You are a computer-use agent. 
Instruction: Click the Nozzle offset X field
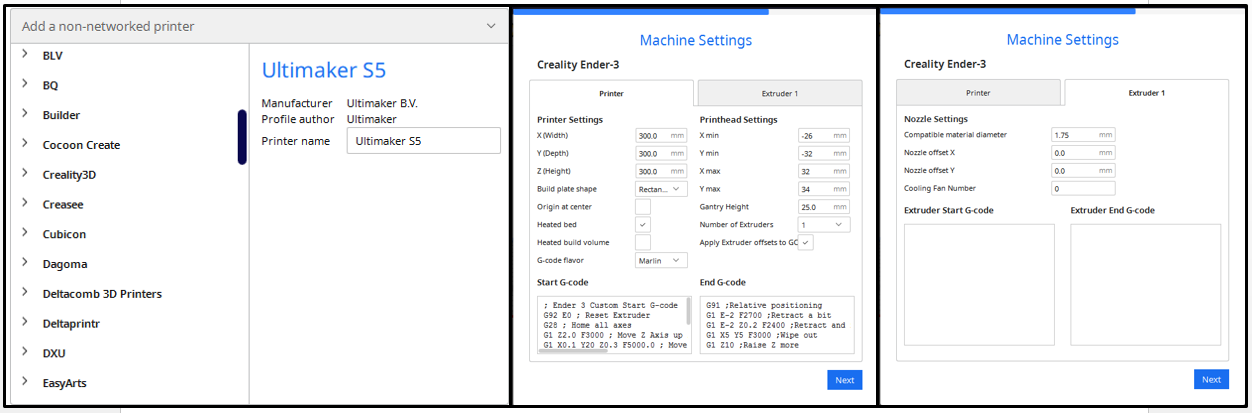(x=1083, y=153)
